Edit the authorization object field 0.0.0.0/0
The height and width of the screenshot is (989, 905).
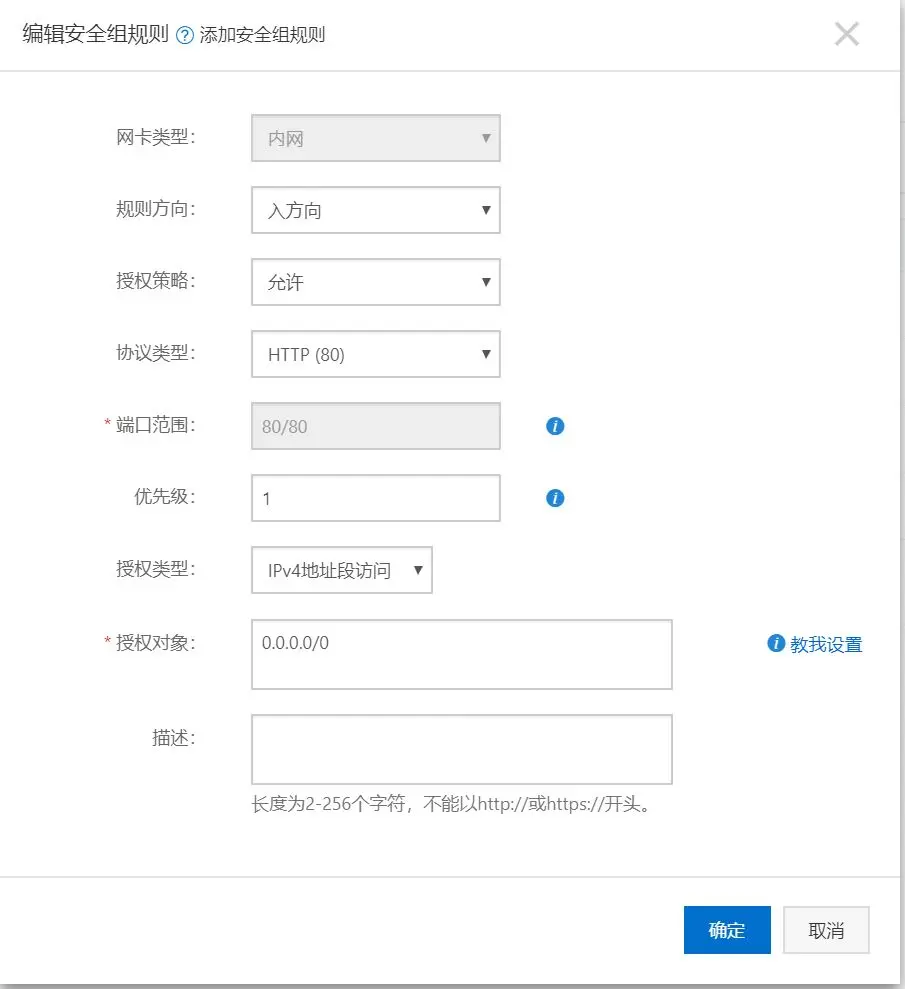pyautogui.click(x=461, y=654)
